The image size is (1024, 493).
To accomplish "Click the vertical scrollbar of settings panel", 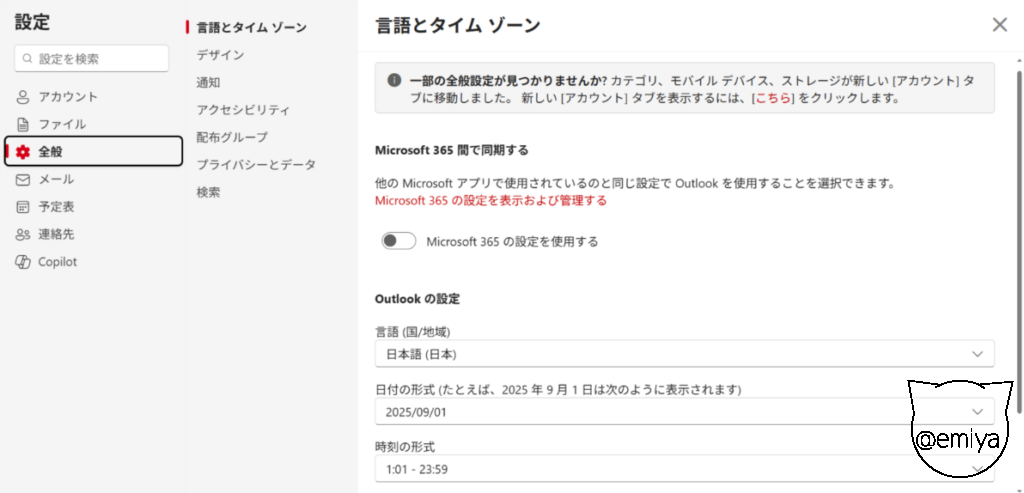I will click(1018, 240).
